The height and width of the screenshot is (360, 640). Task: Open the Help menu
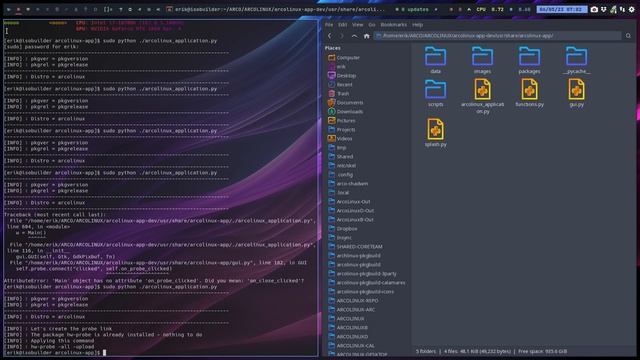tap(417, 25)
